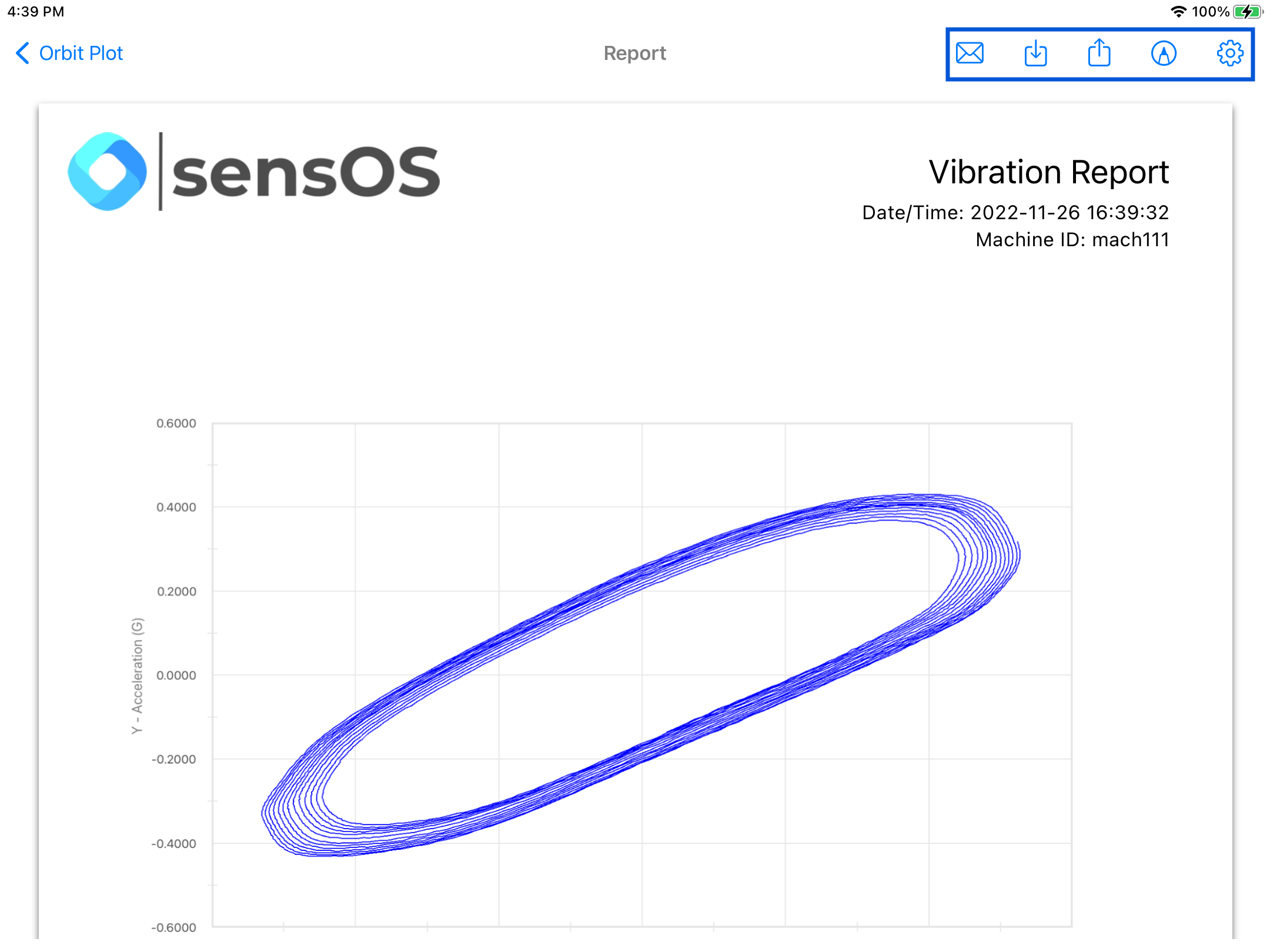The width and height of the screenshot is (1270, 952).
Task: Email the report using the envelope icon
Action: (970, 53)
